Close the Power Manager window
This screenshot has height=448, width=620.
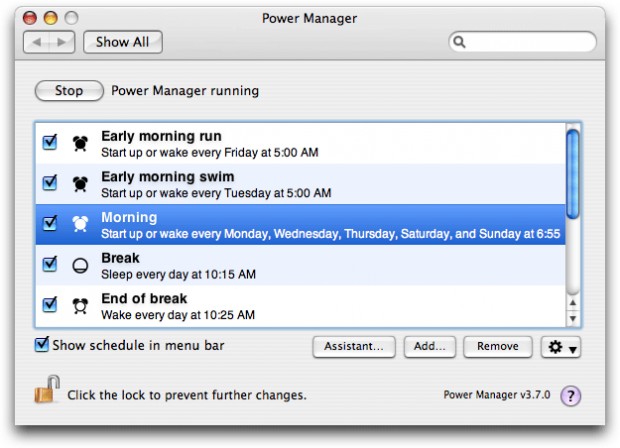(30, 18)
